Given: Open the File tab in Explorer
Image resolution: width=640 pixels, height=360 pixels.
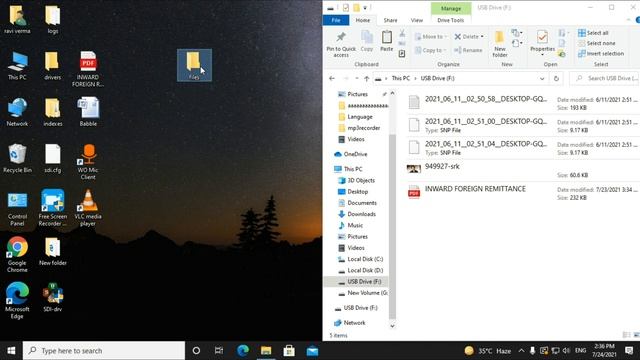Looking at the screenshot, I should (x=336, y=20).
